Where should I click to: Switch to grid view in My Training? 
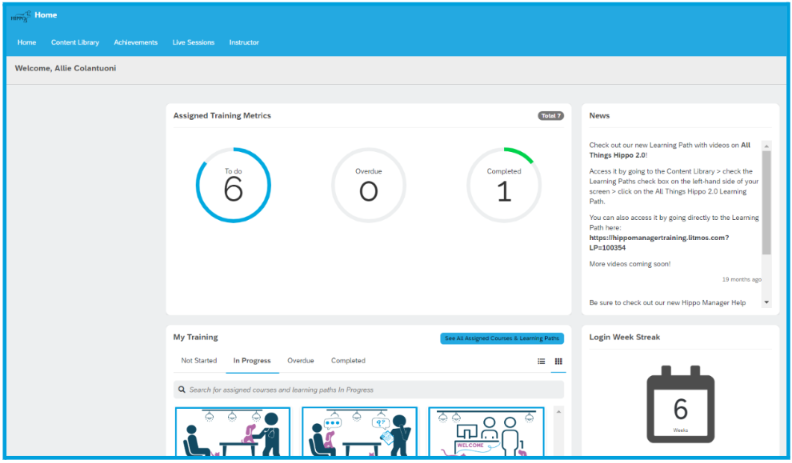(x=558, y=361)
